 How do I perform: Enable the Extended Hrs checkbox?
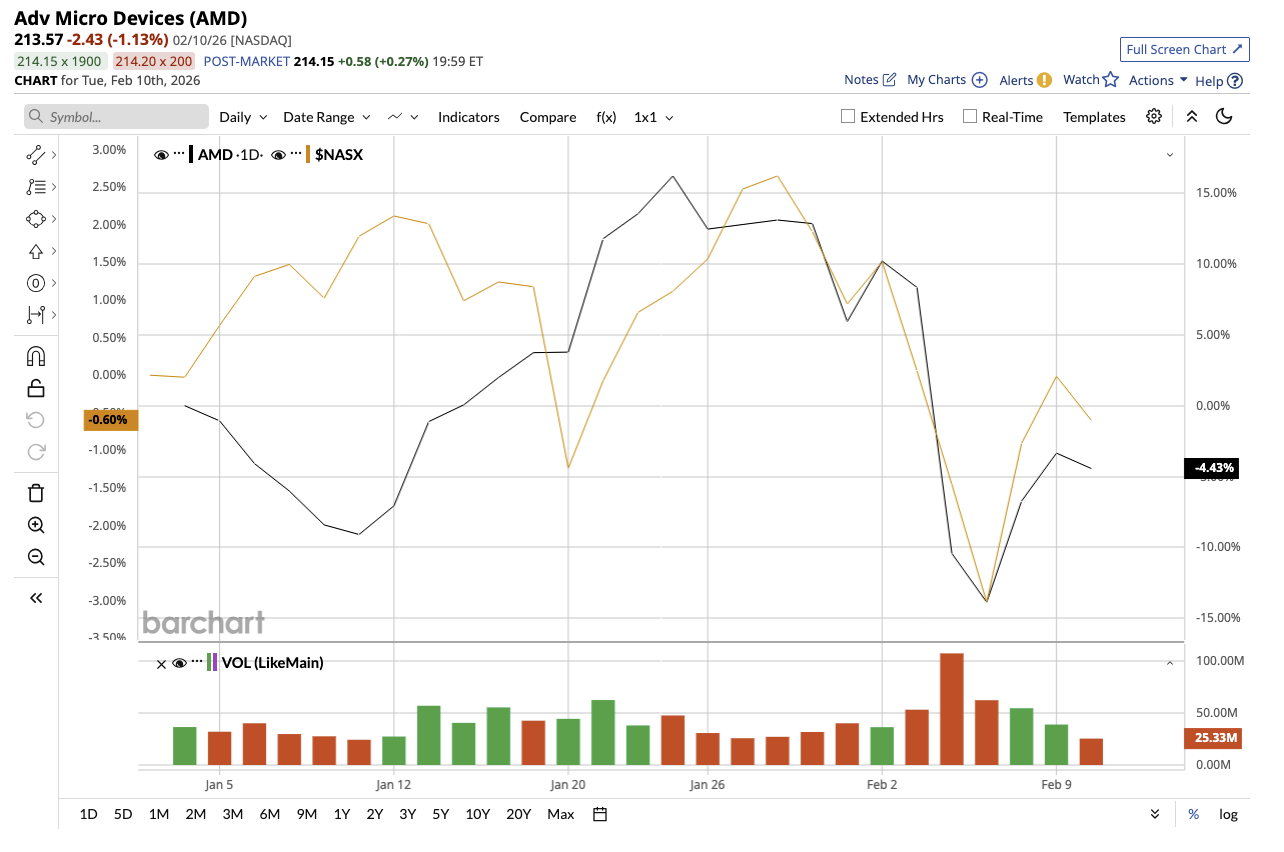point(848,117)
